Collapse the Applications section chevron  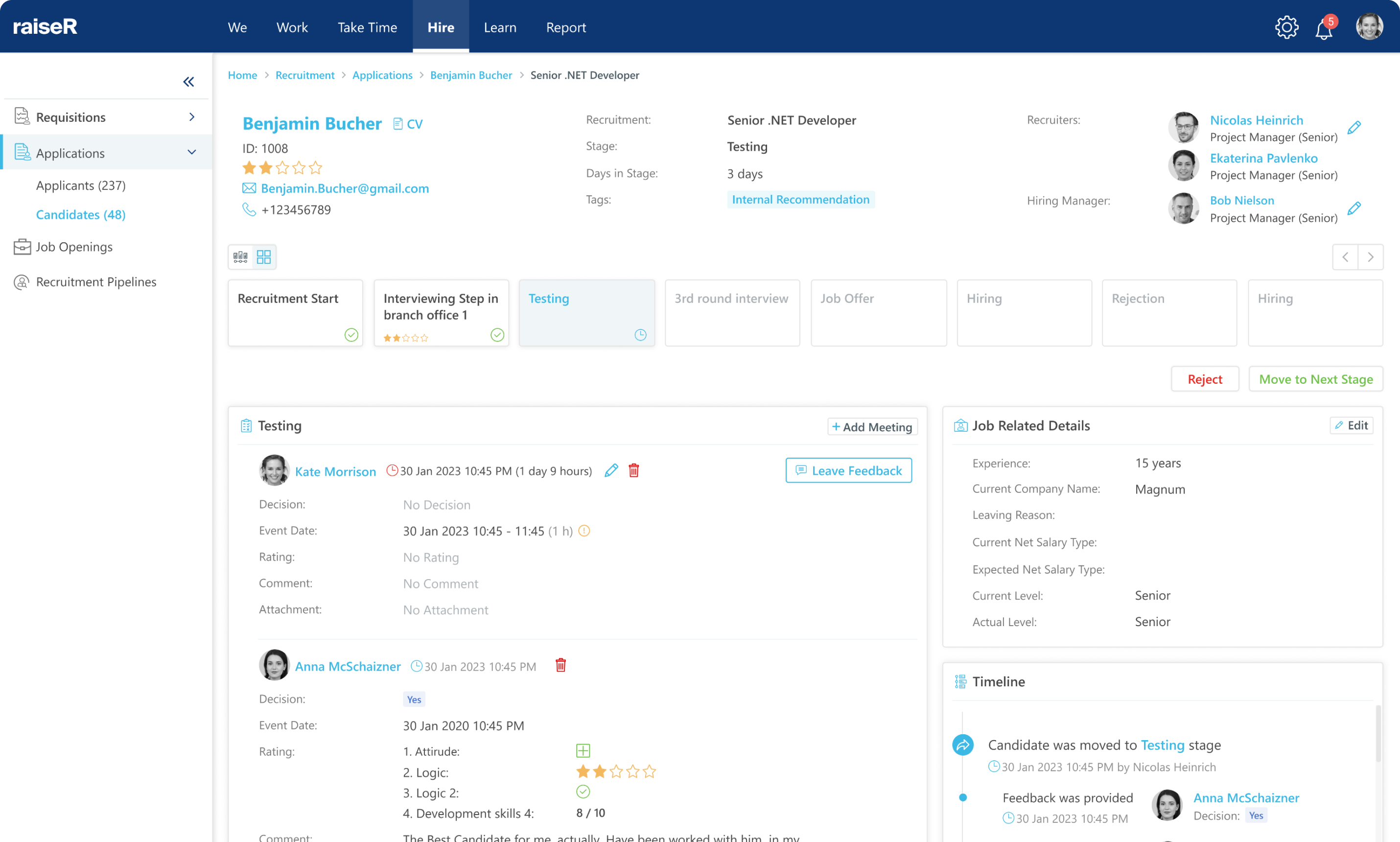coord(192,152)
